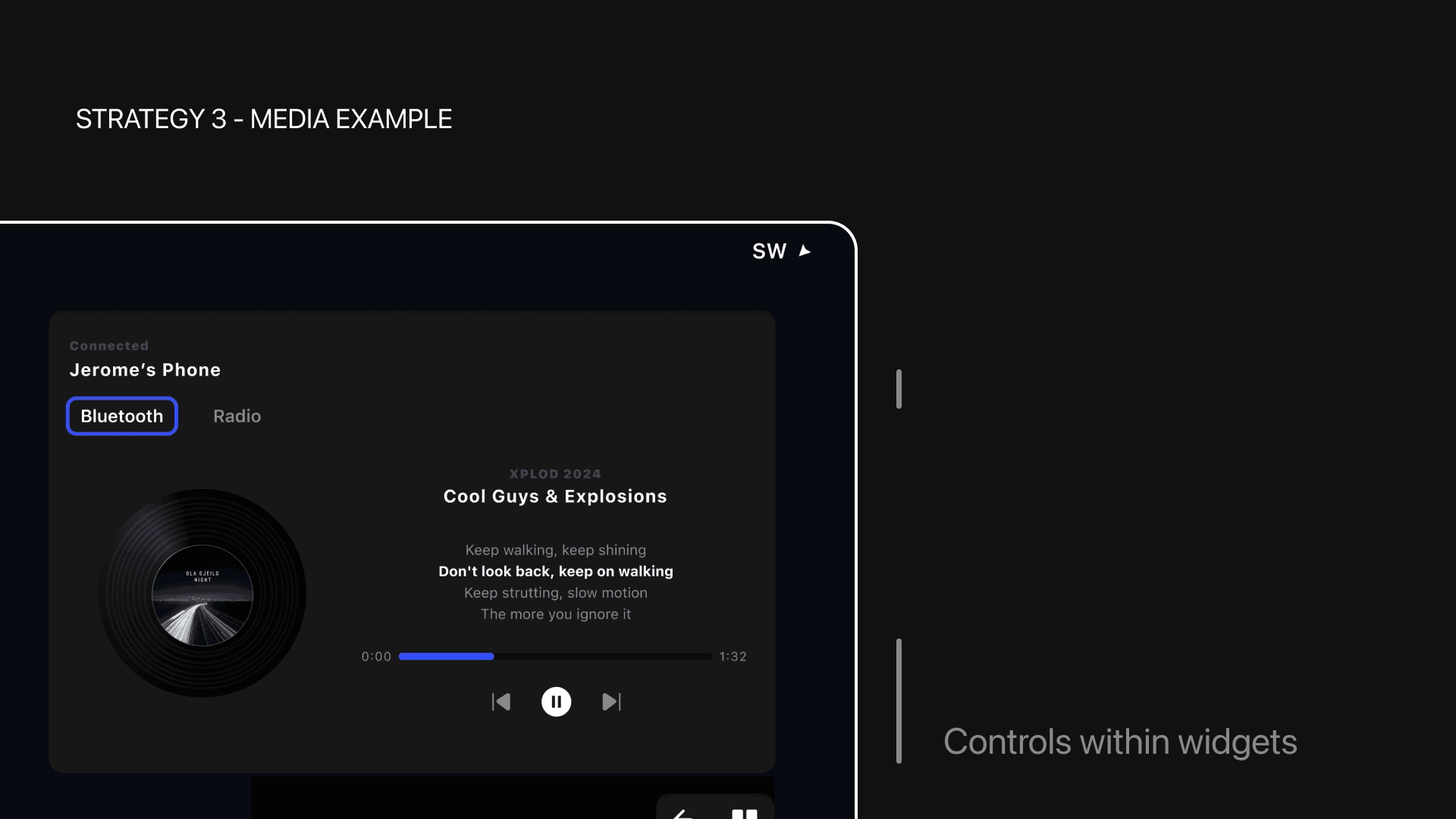Click the vertical bar beside Controls within widgets

tap(899, 701)
